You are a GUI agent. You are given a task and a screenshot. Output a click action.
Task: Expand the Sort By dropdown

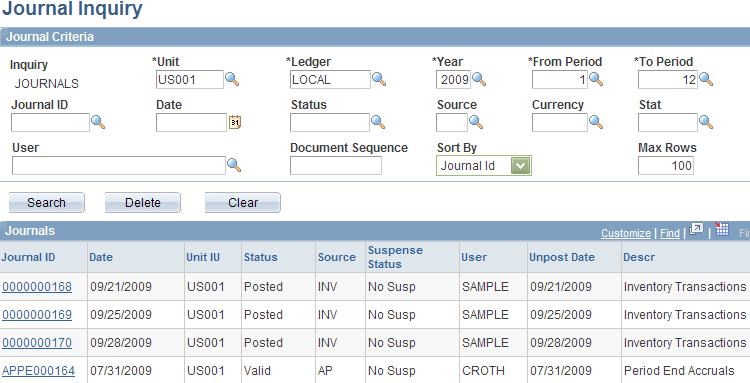coord(520,166)
